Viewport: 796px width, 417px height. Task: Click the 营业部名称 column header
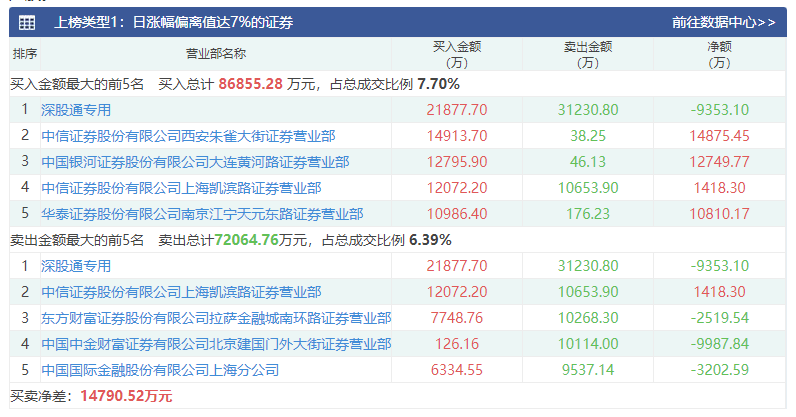tap(216, 53)
